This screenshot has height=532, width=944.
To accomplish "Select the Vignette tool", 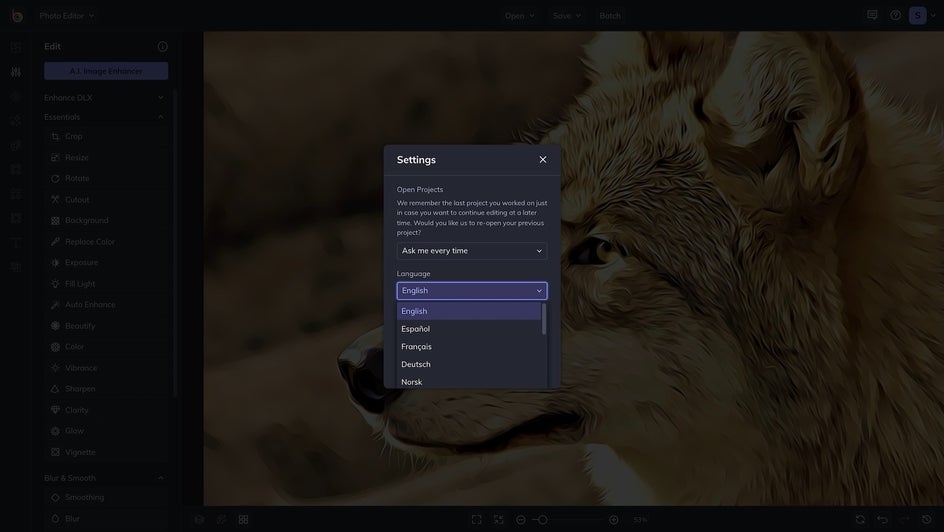I will coord(106,452).
